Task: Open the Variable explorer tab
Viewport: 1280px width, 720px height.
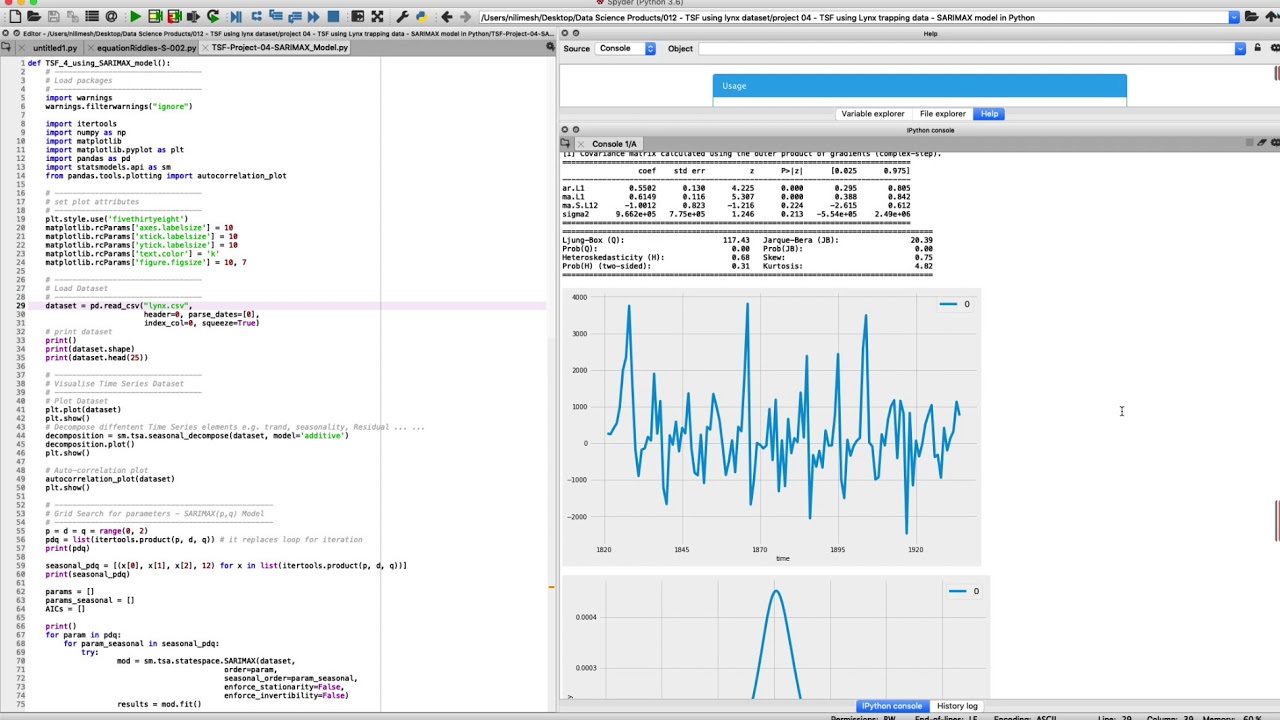Action: (x=873, y=113)
